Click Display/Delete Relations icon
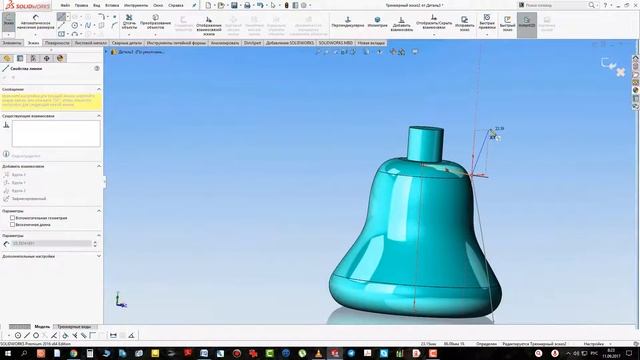640x360 pixels. pyautogui.click(x=209, y=25)
